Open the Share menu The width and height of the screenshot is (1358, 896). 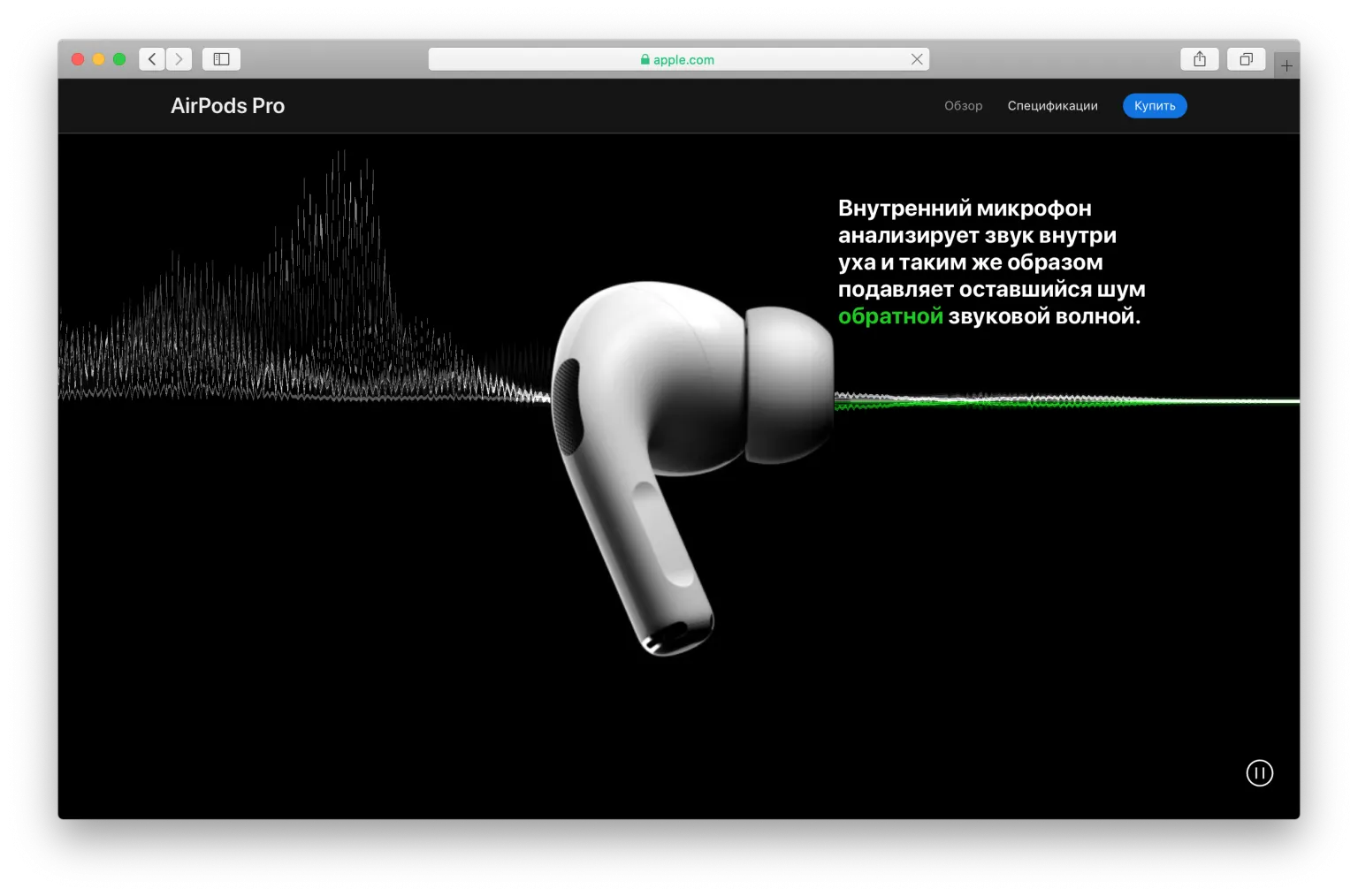(1199, 59)
